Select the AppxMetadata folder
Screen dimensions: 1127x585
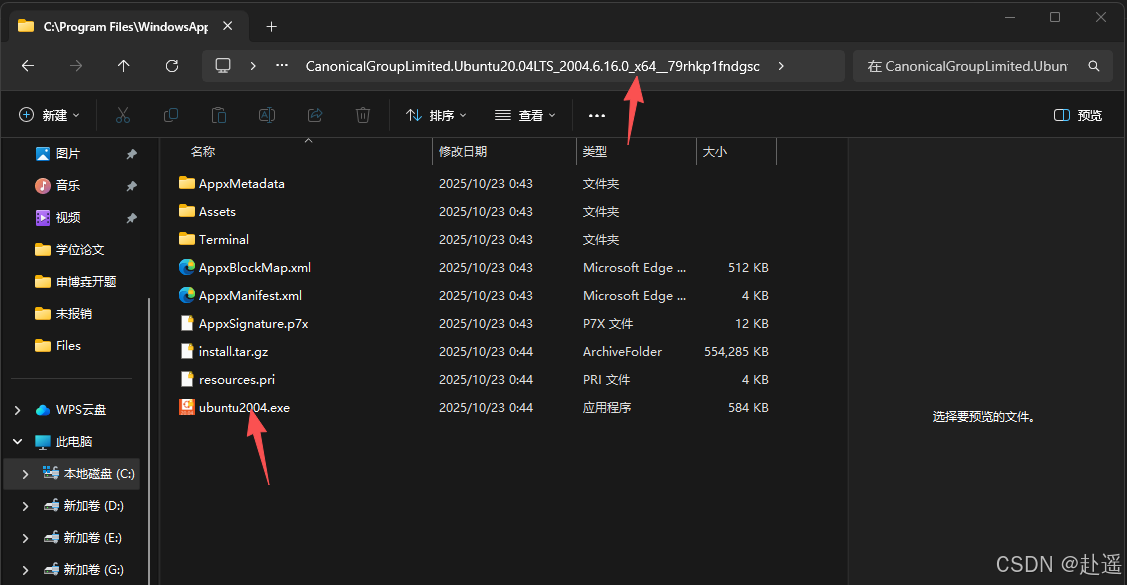[242, 183]
